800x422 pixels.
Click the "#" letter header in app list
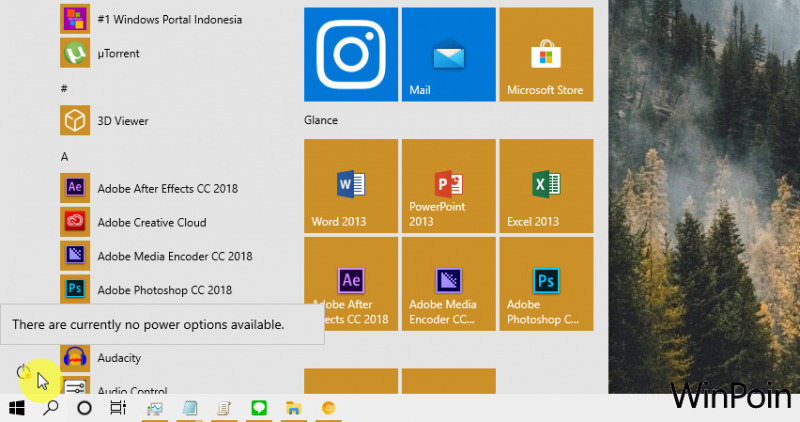coord(64,89)
